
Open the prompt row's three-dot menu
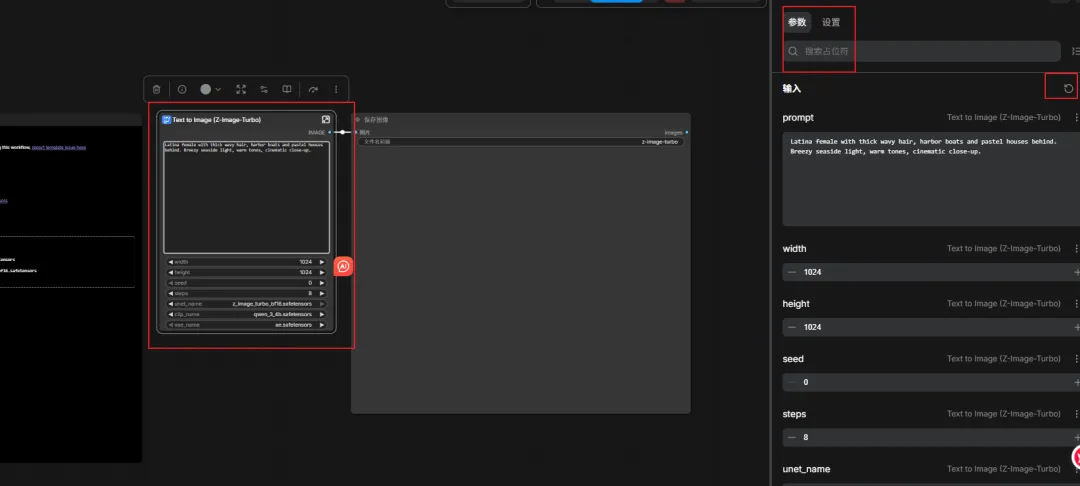[x=1077, y=118]
